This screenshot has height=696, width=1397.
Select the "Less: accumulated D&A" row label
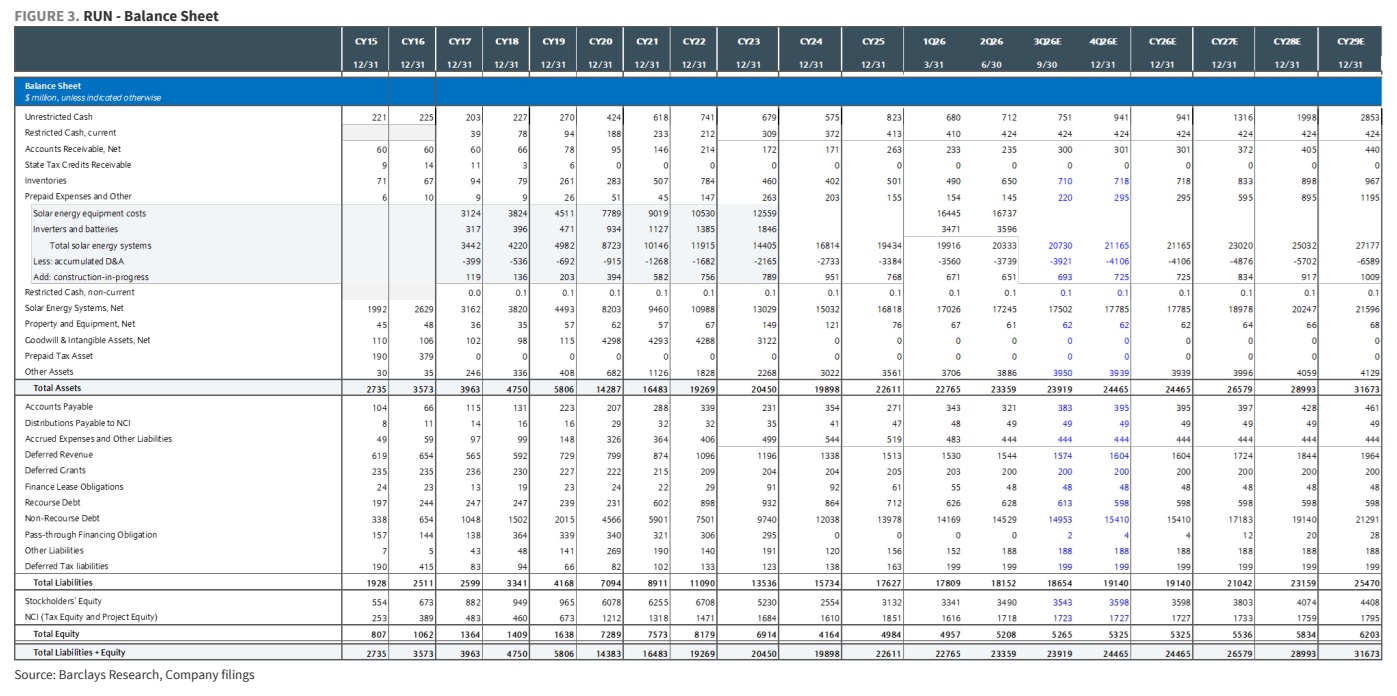click(x=78, y=261)
